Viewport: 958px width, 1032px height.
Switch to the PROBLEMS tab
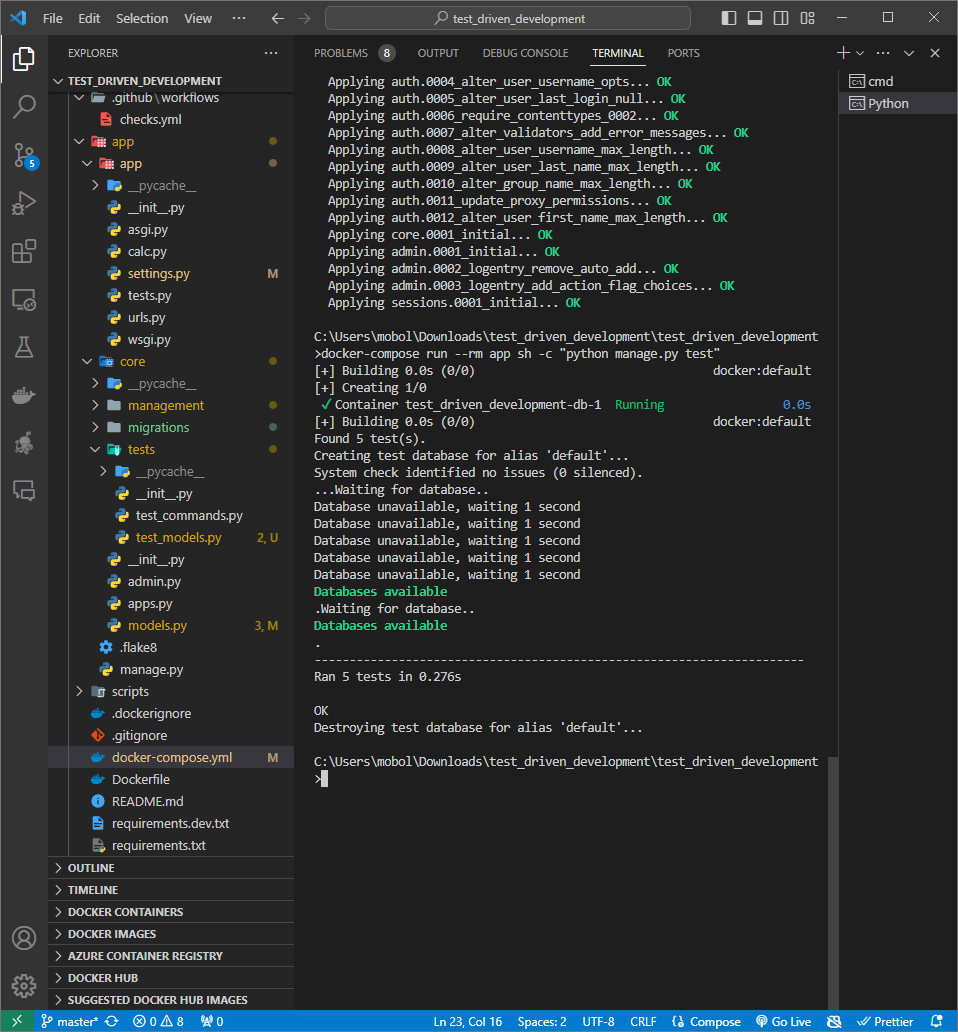pos(341,53)
